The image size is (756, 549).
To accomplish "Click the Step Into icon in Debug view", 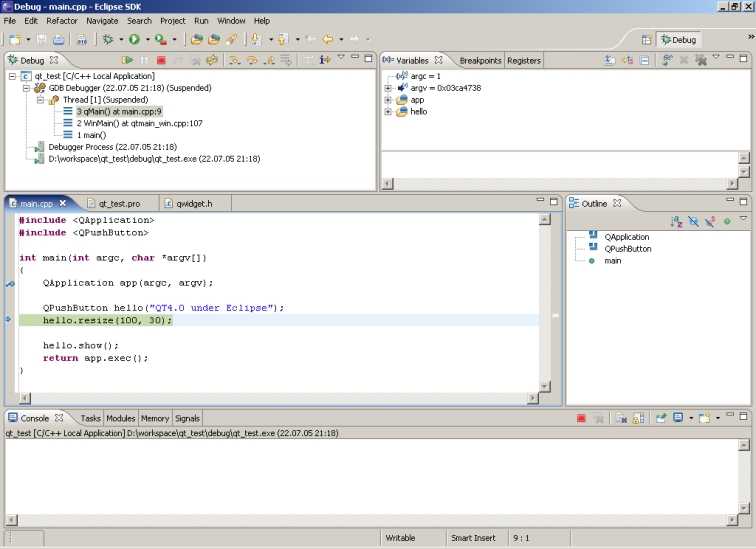I will click(x=235, y=60).
